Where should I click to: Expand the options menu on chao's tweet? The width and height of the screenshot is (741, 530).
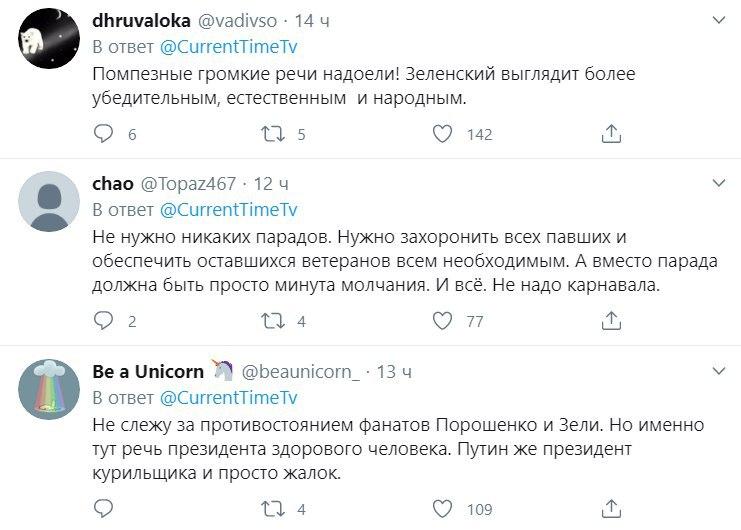[718, 184]
